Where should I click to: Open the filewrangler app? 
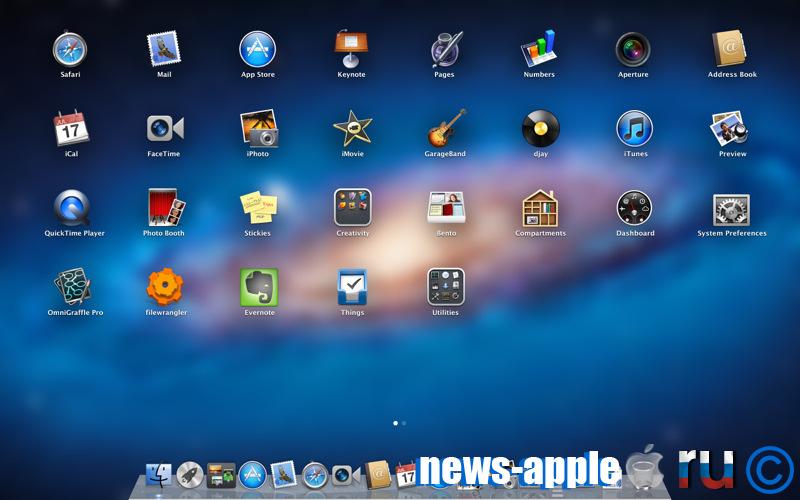[x=165, y=287]
